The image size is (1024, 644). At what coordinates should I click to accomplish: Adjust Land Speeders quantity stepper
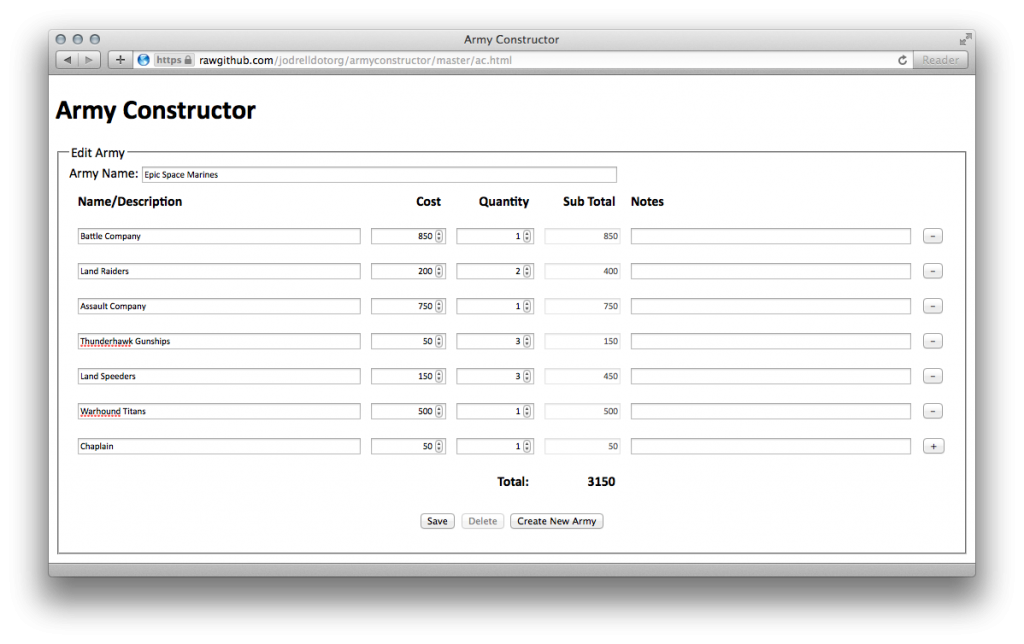[x=527, y=376]
